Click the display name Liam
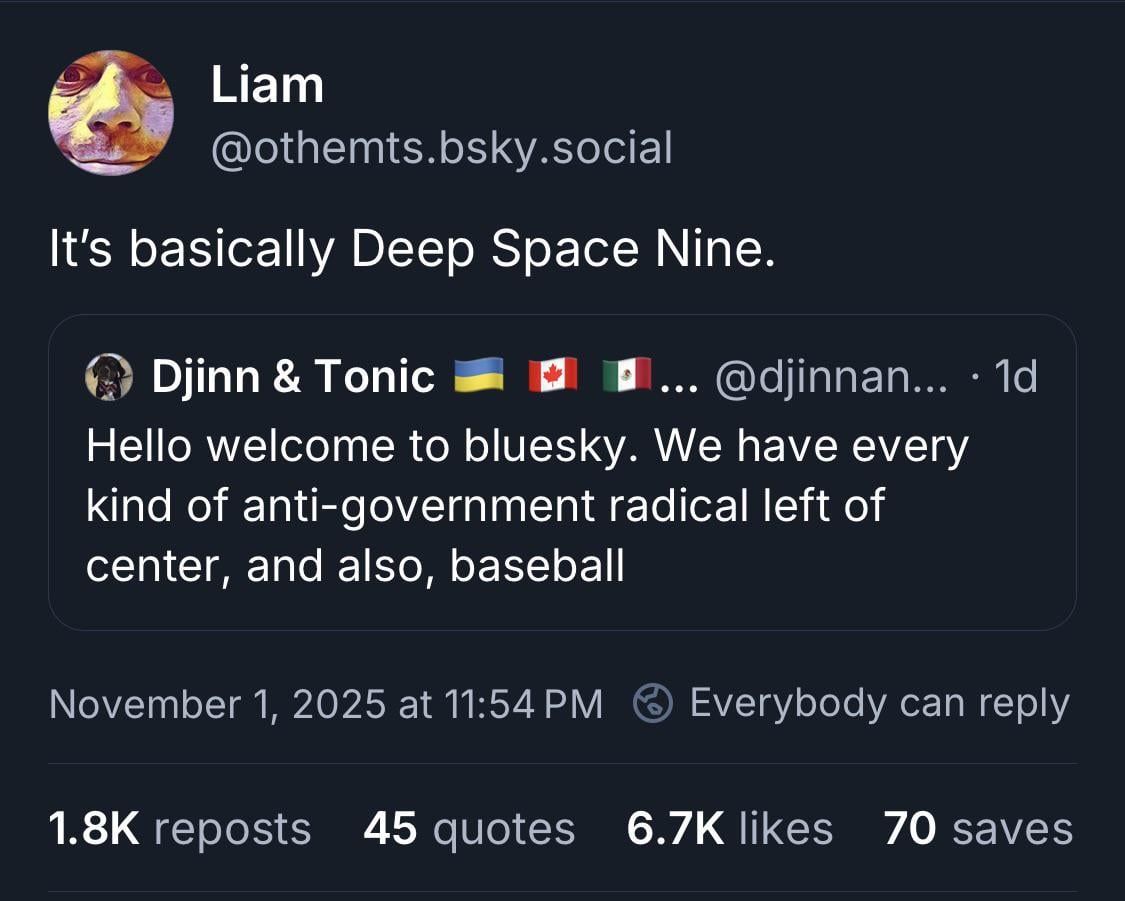This screenshot has height=901, width=1125. click(267, 85)
